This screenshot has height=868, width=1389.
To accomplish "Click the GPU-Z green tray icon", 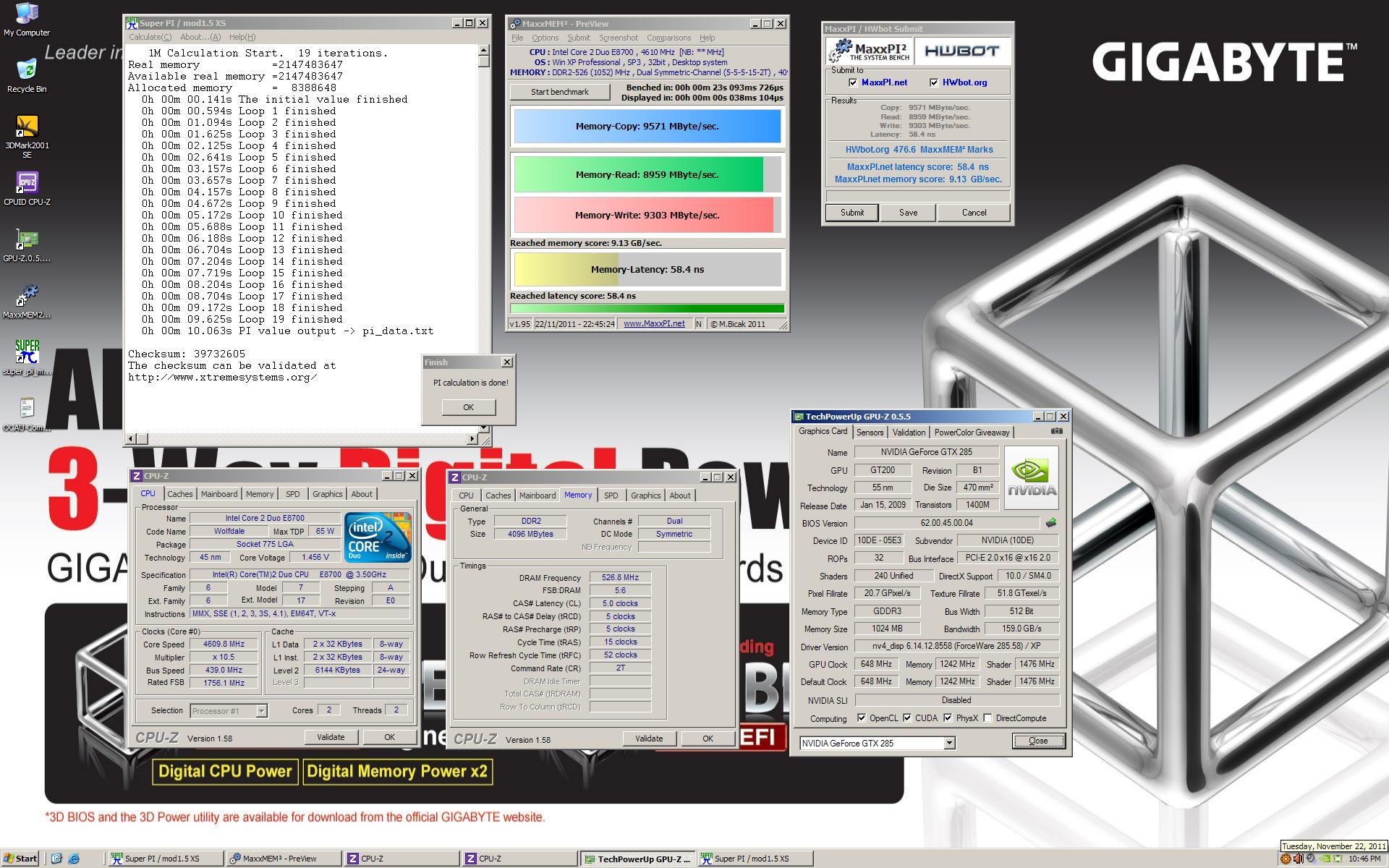I will tap(1337, 859).
